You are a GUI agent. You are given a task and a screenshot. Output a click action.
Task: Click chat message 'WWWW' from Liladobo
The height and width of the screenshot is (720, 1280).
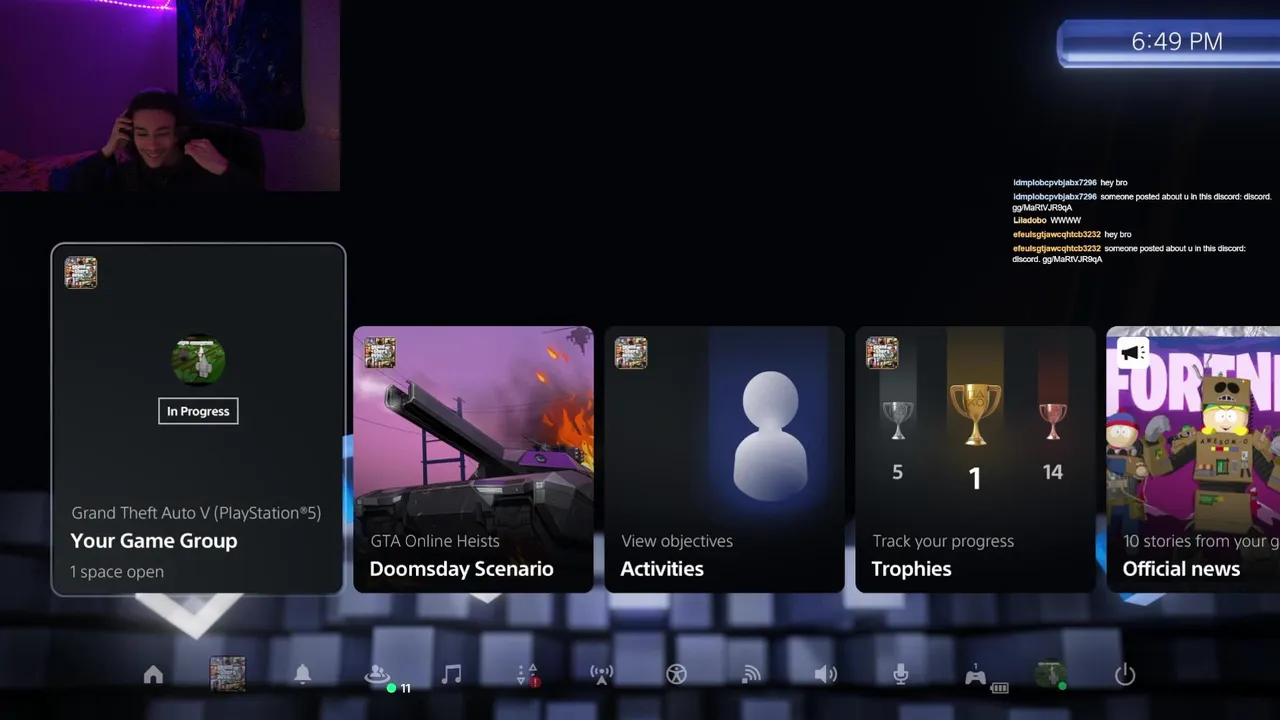point(1065,220)
